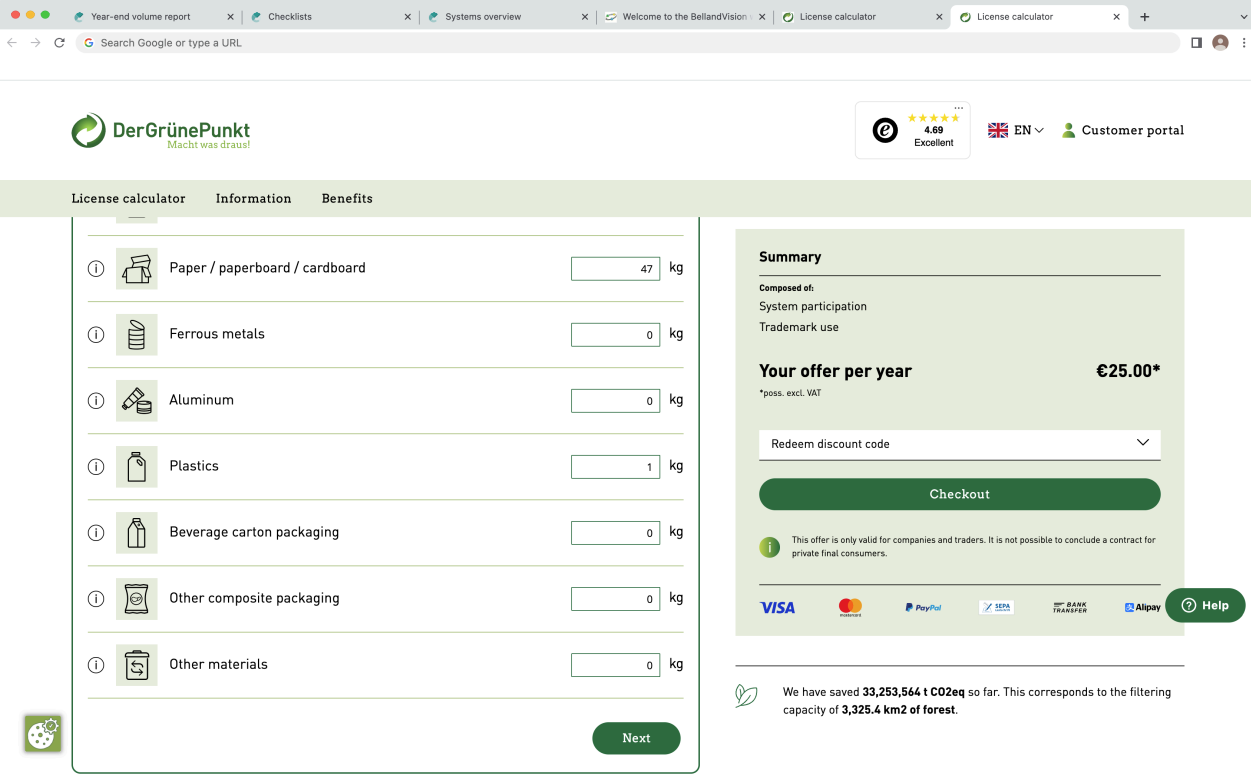
Task: Click the Beverage carton packaging icon
Action: pos(137,533)
